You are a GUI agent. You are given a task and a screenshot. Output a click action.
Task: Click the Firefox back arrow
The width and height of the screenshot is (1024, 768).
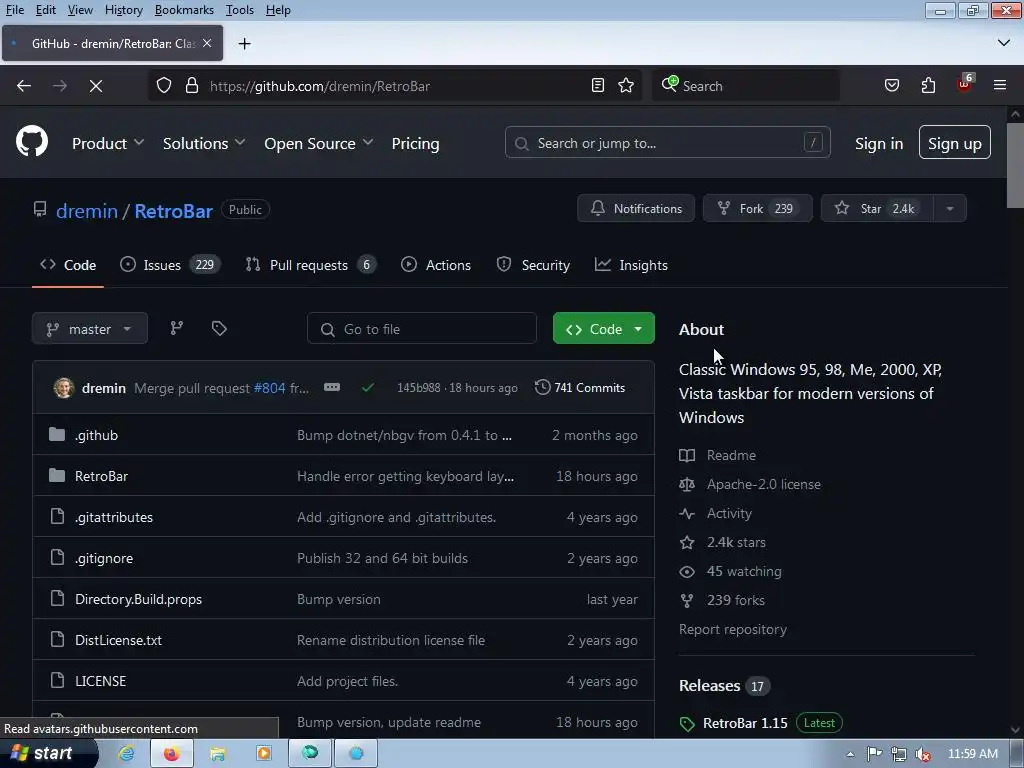pyautogui.click(x=24, y=86)
